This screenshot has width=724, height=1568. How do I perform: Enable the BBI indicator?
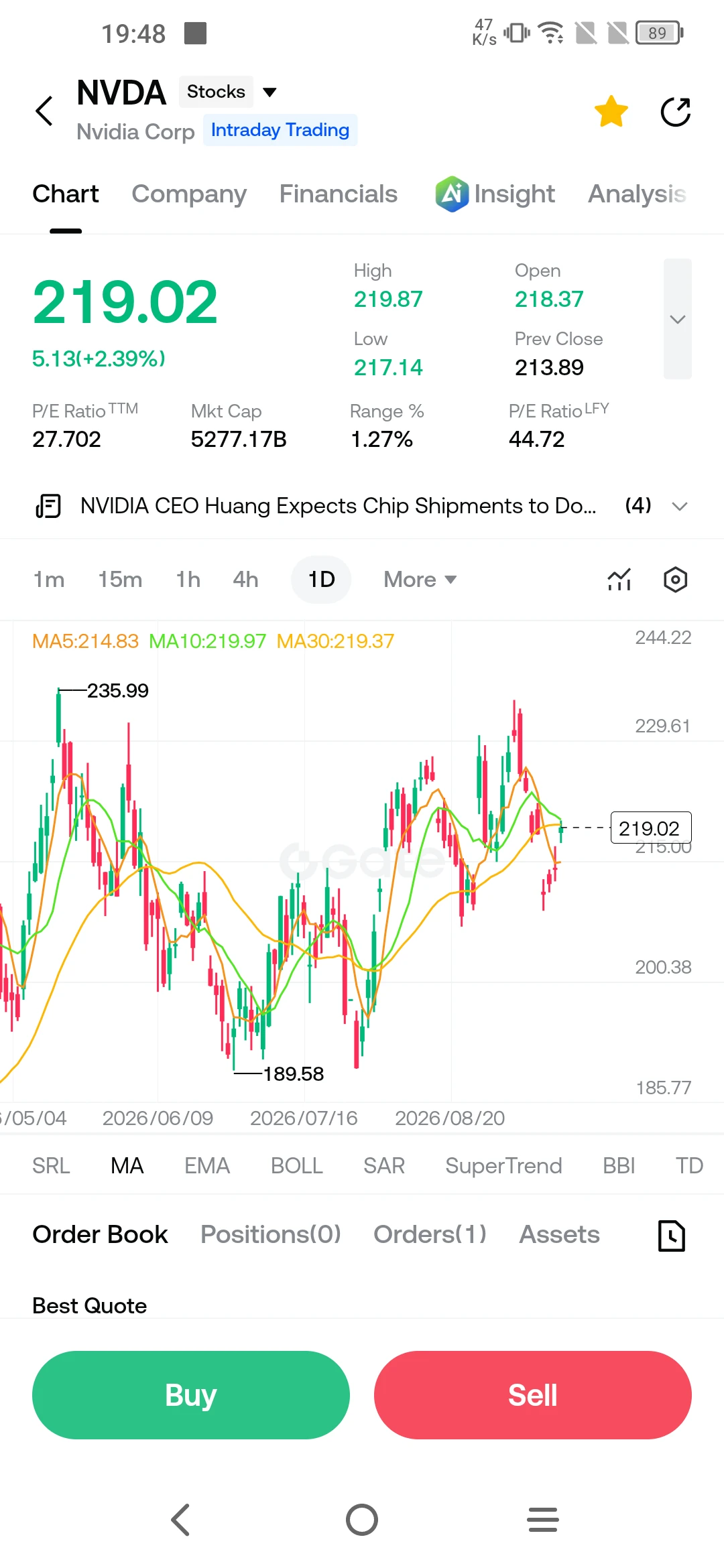click(x=619, y=1166)
